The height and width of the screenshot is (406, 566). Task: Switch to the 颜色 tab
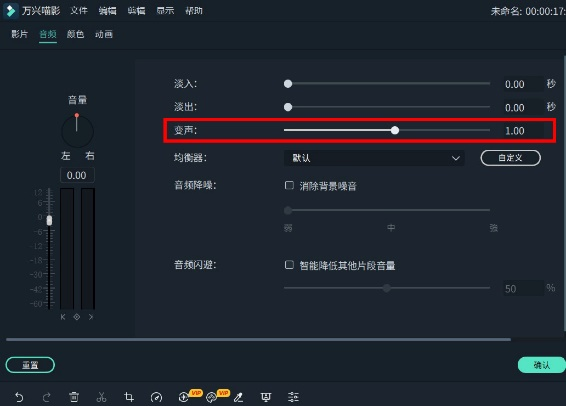(x=75, y=34)
